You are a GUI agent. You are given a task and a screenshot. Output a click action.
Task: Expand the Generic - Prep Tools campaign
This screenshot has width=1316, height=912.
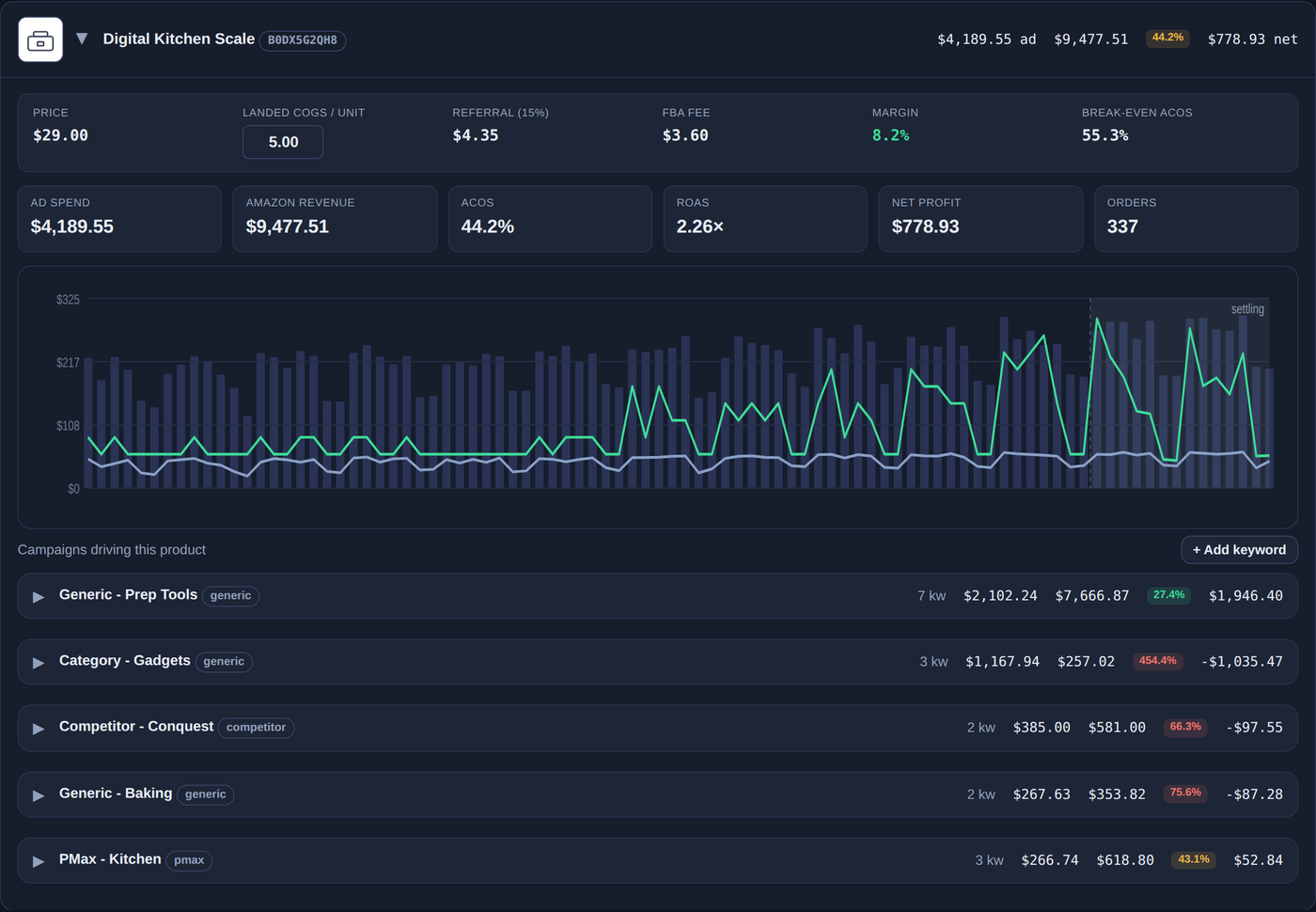tap(39, 596)
